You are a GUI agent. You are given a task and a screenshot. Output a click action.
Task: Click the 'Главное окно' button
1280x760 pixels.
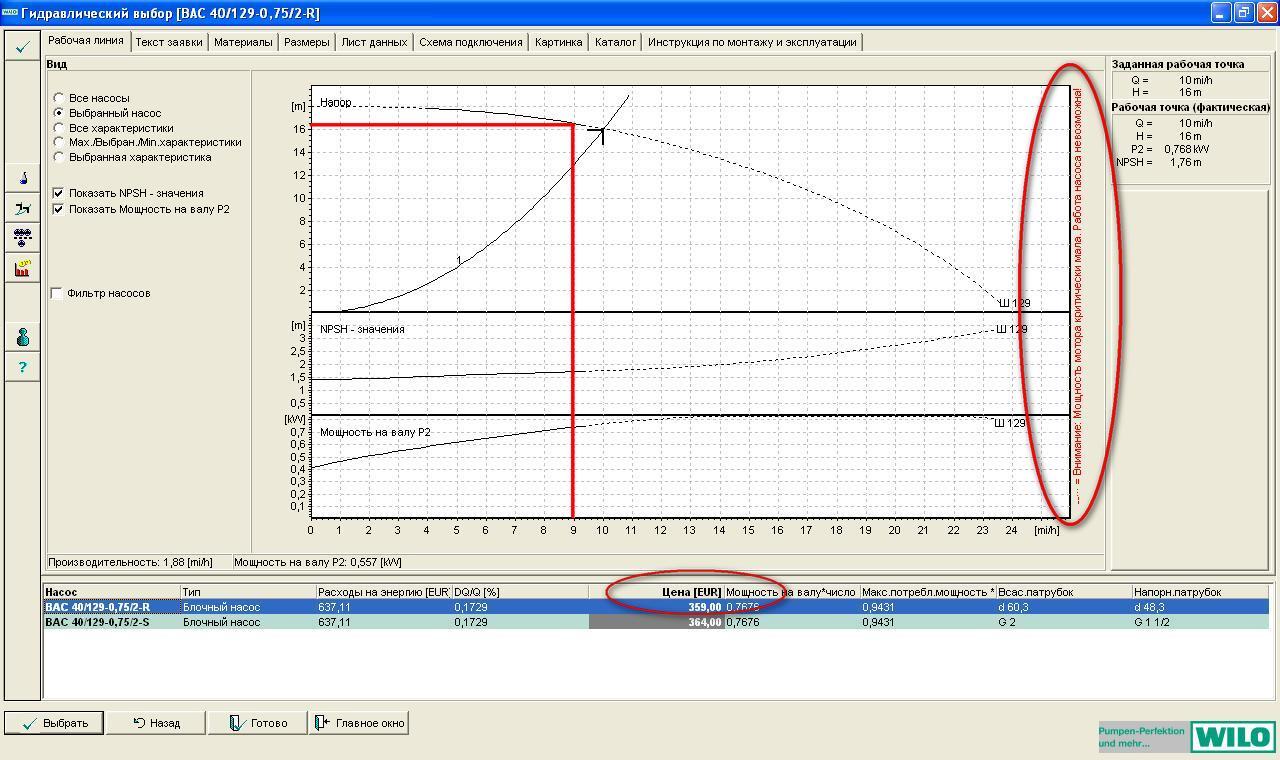click(x=360, y=723)
